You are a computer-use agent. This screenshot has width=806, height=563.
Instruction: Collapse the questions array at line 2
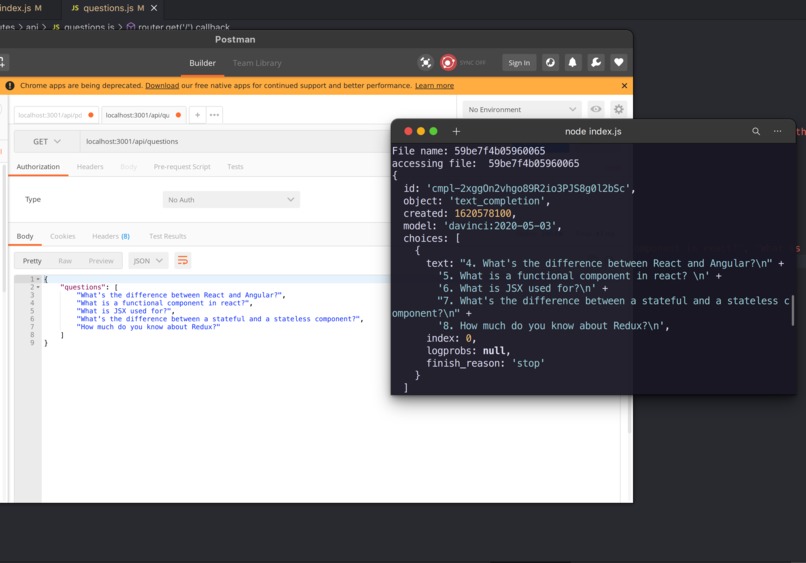(39, 287)
